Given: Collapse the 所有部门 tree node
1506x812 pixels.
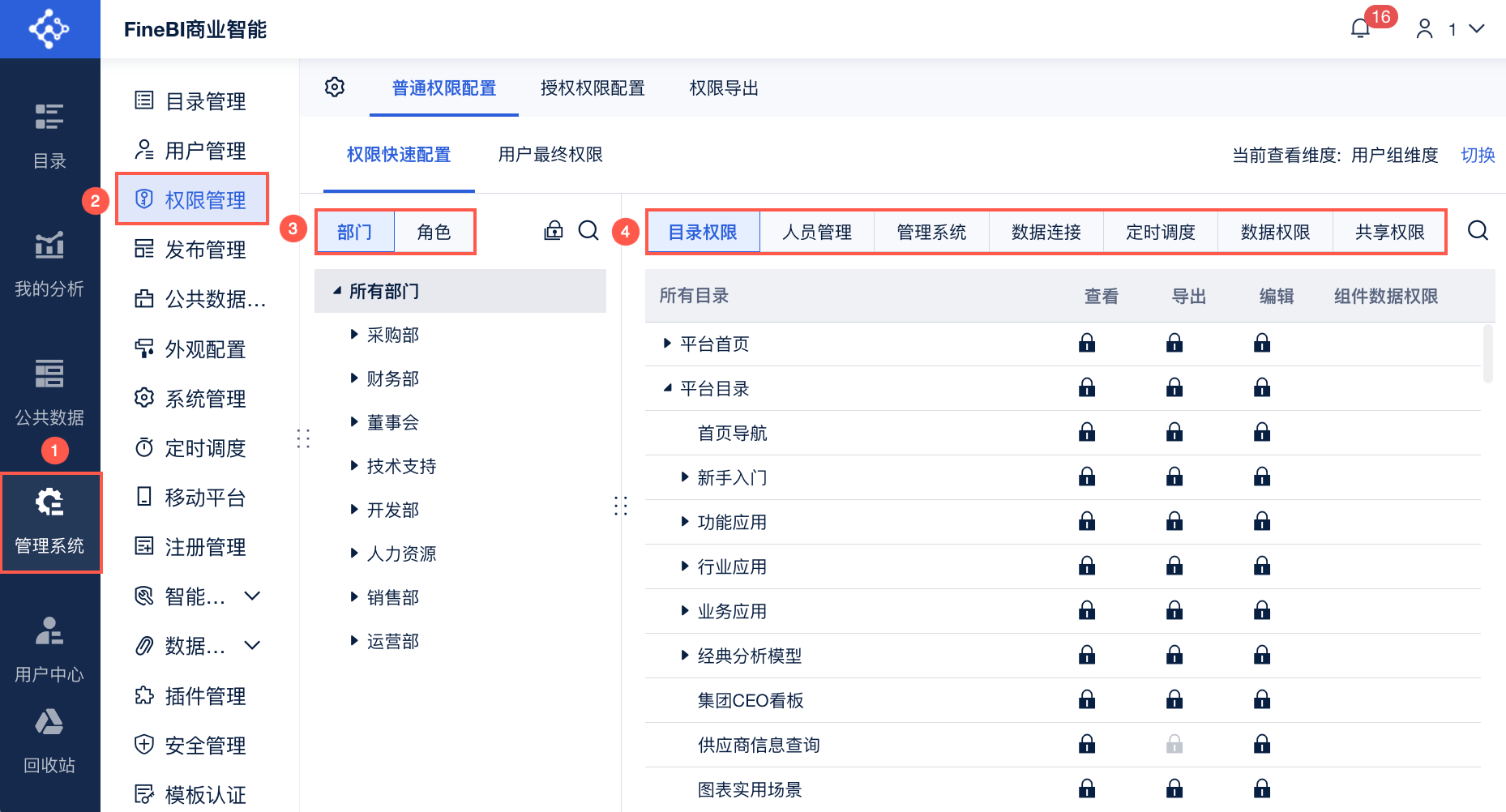Looking at the screenshot, I should pos(337,291).
